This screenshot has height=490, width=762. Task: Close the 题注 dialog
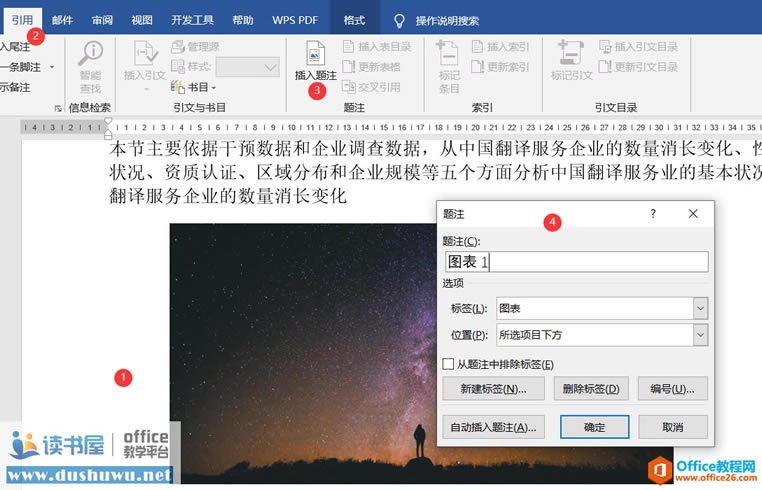tap(693, 213)
